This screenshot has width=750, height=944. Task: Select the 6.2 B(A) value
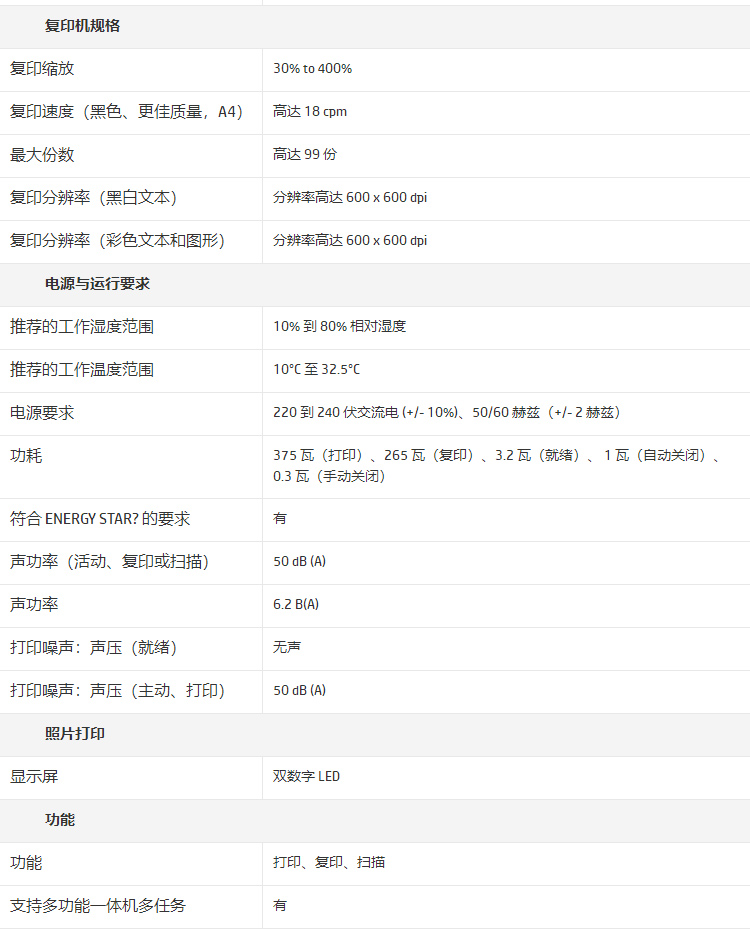296,605
